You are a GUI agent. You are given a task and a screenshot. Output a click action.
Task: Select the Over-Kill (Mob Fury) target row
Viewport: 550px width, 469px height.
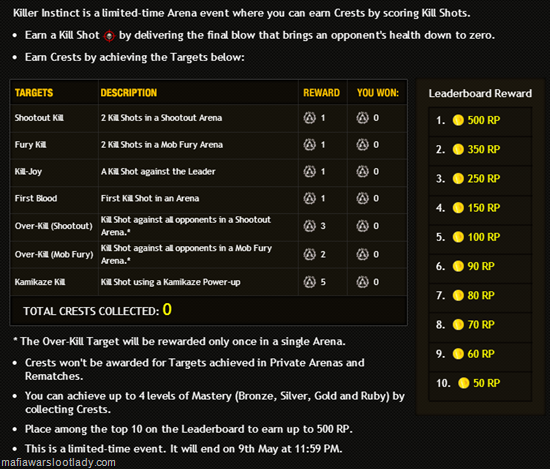[209, 254]
